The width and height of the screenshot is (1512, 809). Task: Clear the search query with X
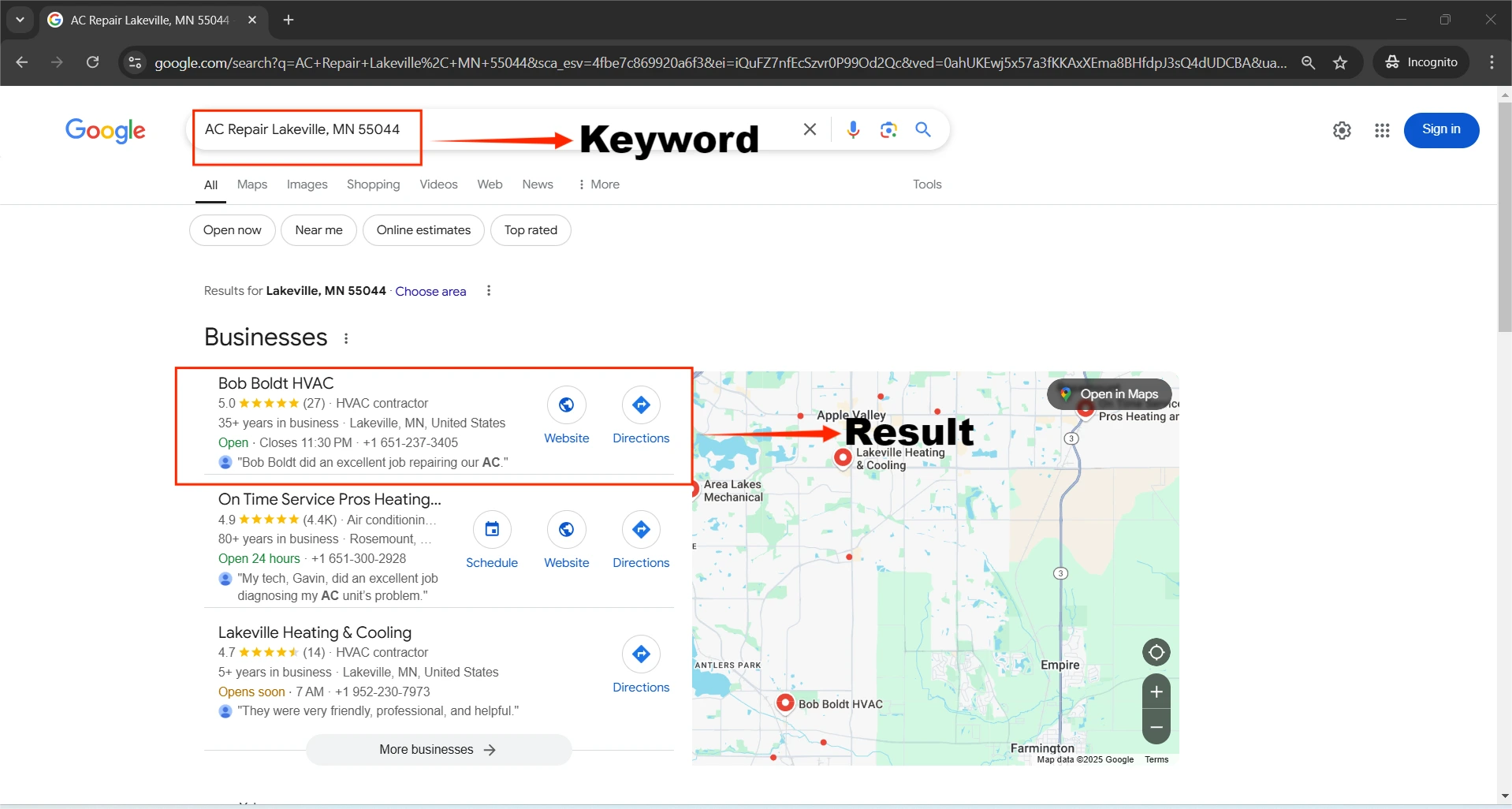[810, 129]
